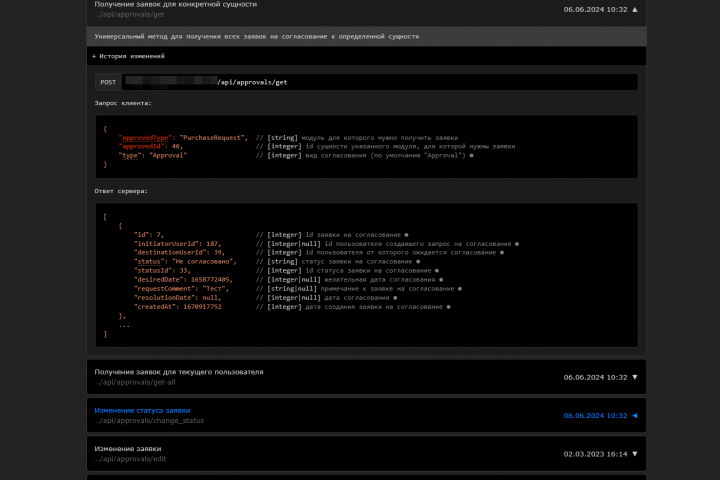The width and height of the screenshot is (720, 480).
Task: Click the "statusId" key in response
Action: 153,271
